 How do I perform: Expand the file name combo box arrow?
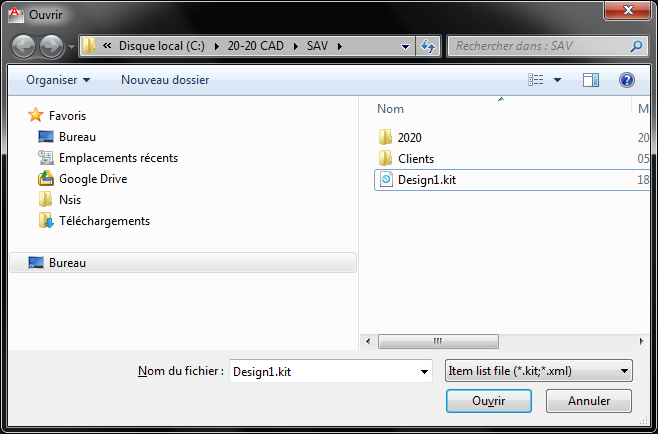tap(424, 371)
